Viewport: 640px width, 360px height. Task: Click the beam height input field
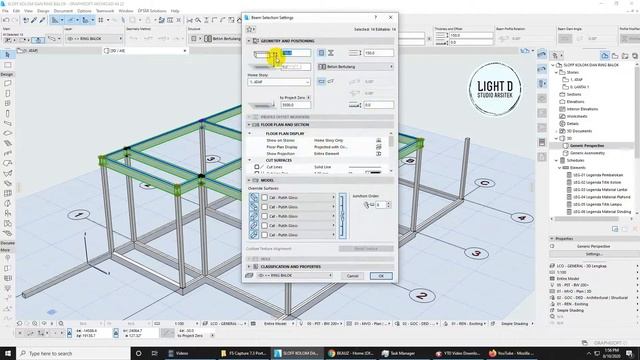(296, 53)
